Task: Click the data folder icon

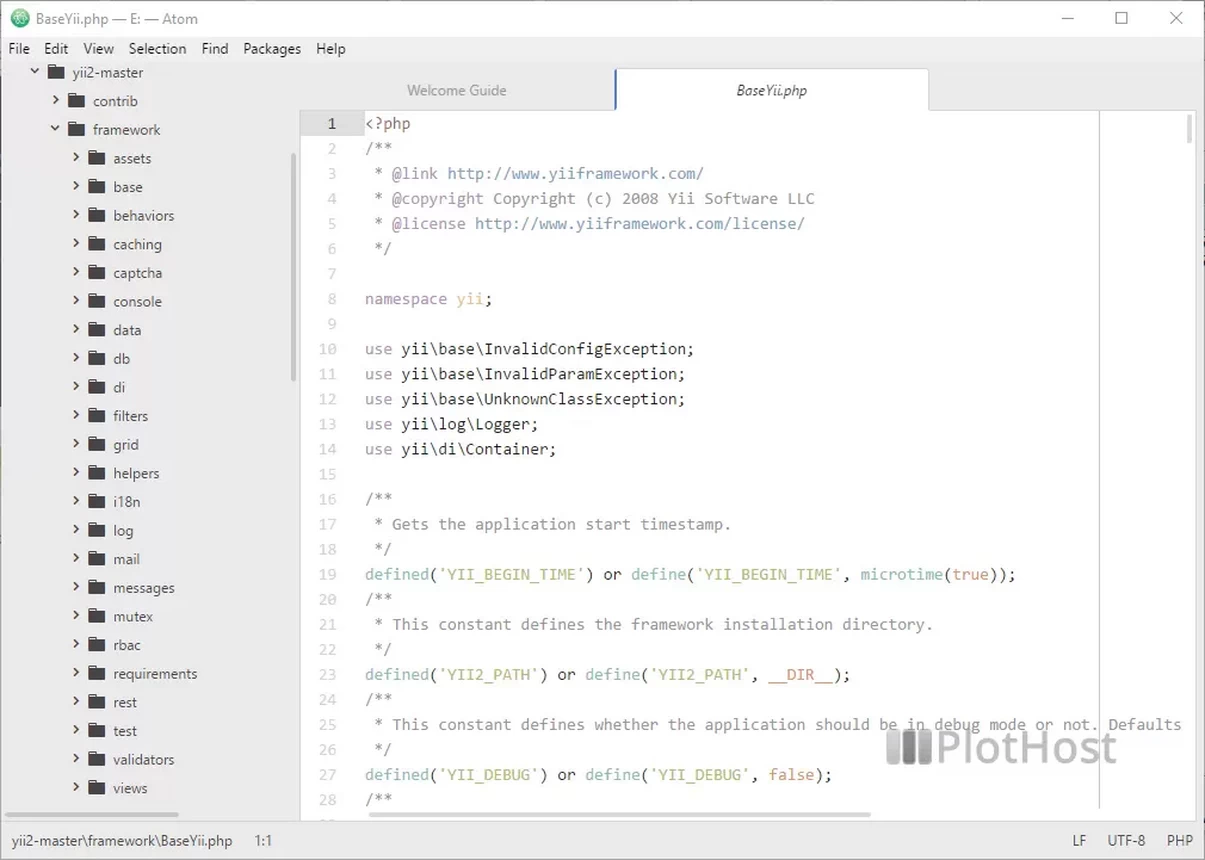Action: tap(96, 330)
